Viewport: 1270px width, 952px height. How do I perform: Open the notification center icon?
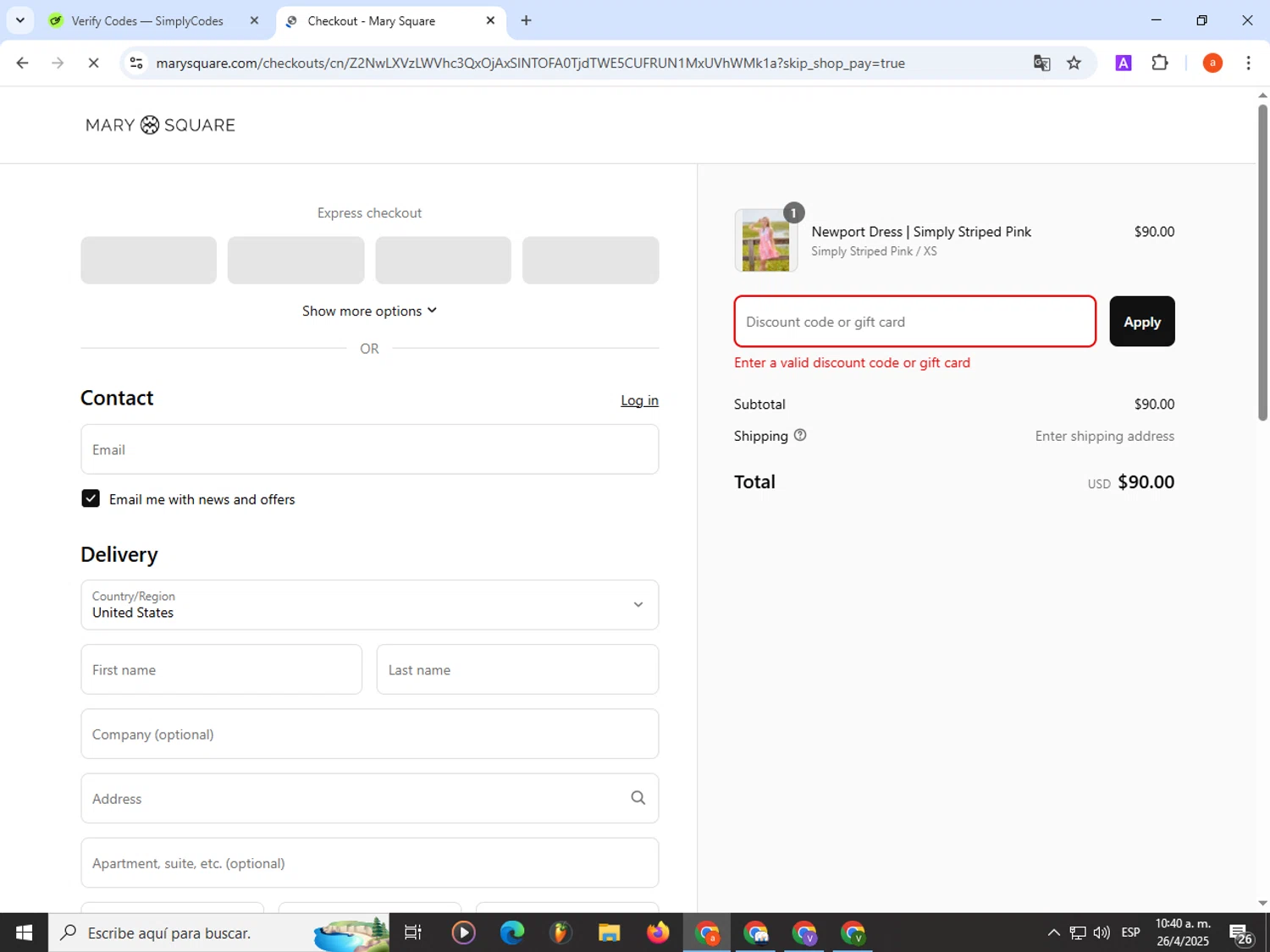point(1241,933)
